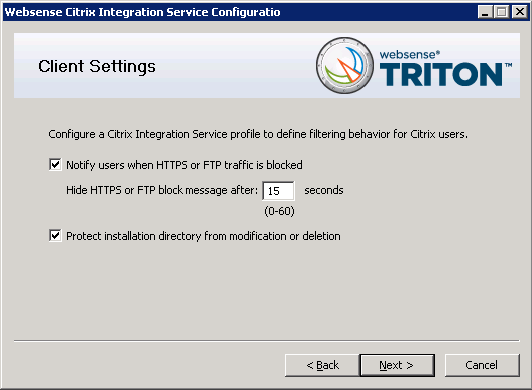Cancel the configuration wizard
This screenshot has width=532, height=390.
pos(482,365)
